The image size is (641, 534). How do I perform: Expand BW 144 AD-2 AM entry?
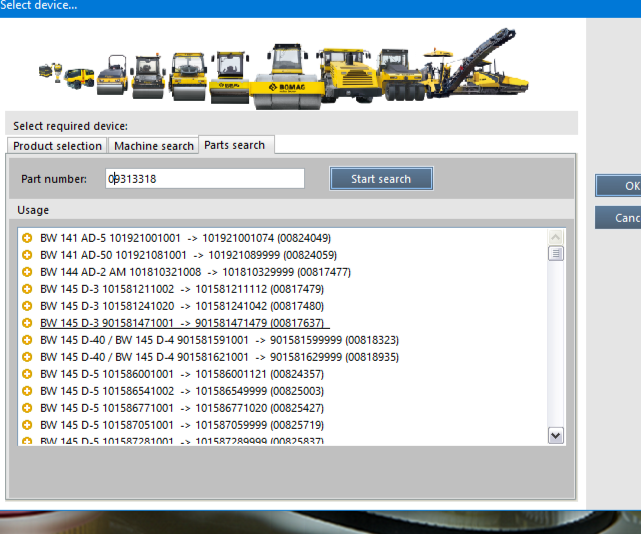pos(27,272)
